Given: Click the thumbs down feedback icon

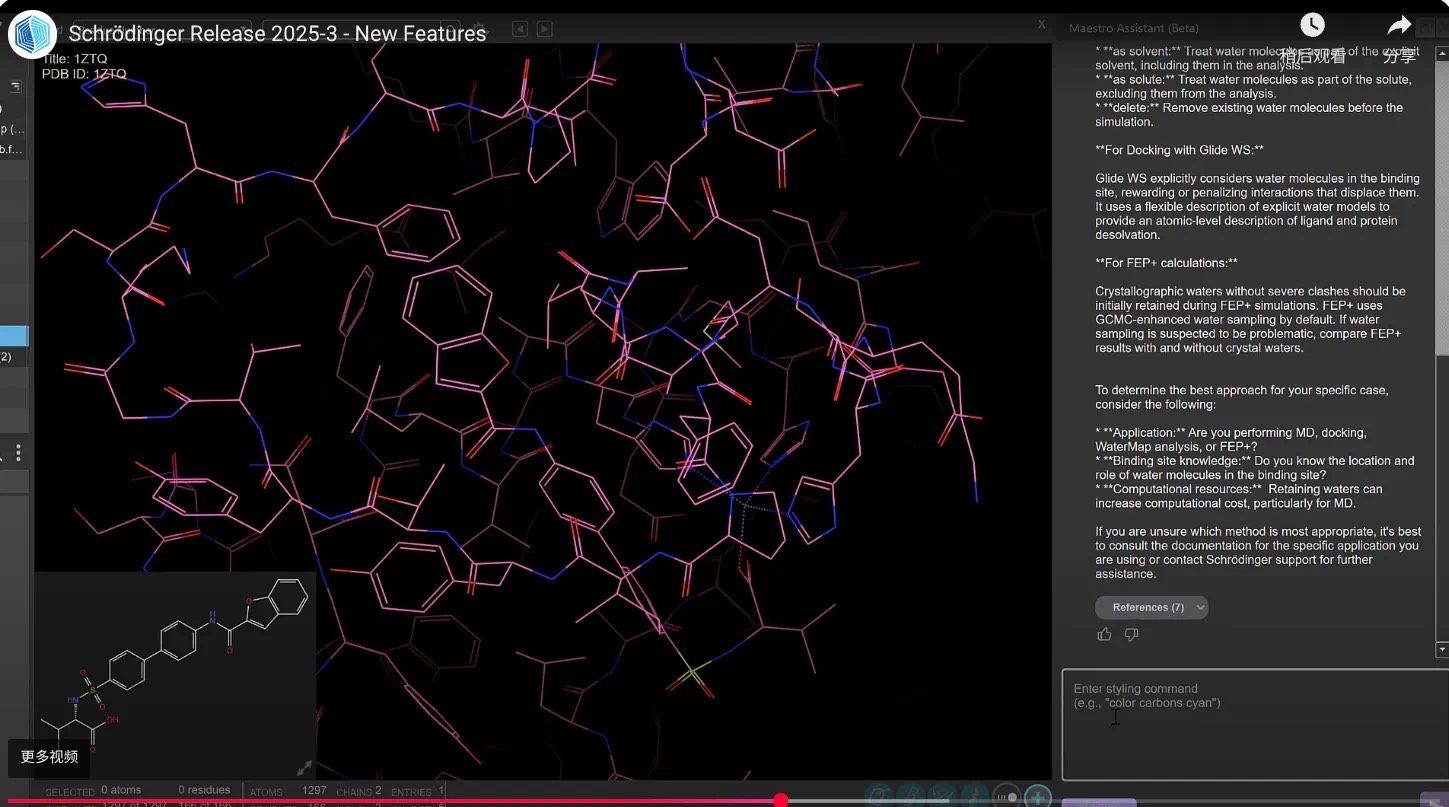Looking at the screenshot, I should [1131, 634].
